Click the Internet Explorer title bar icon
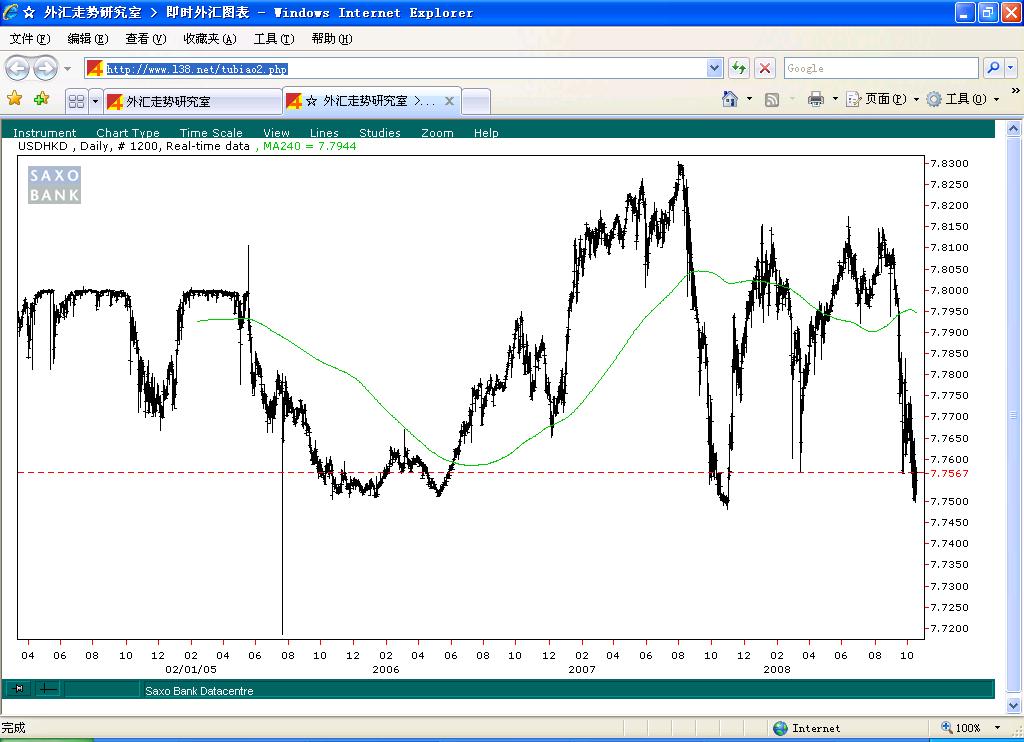1024x742 pixels. click(10, 12)
